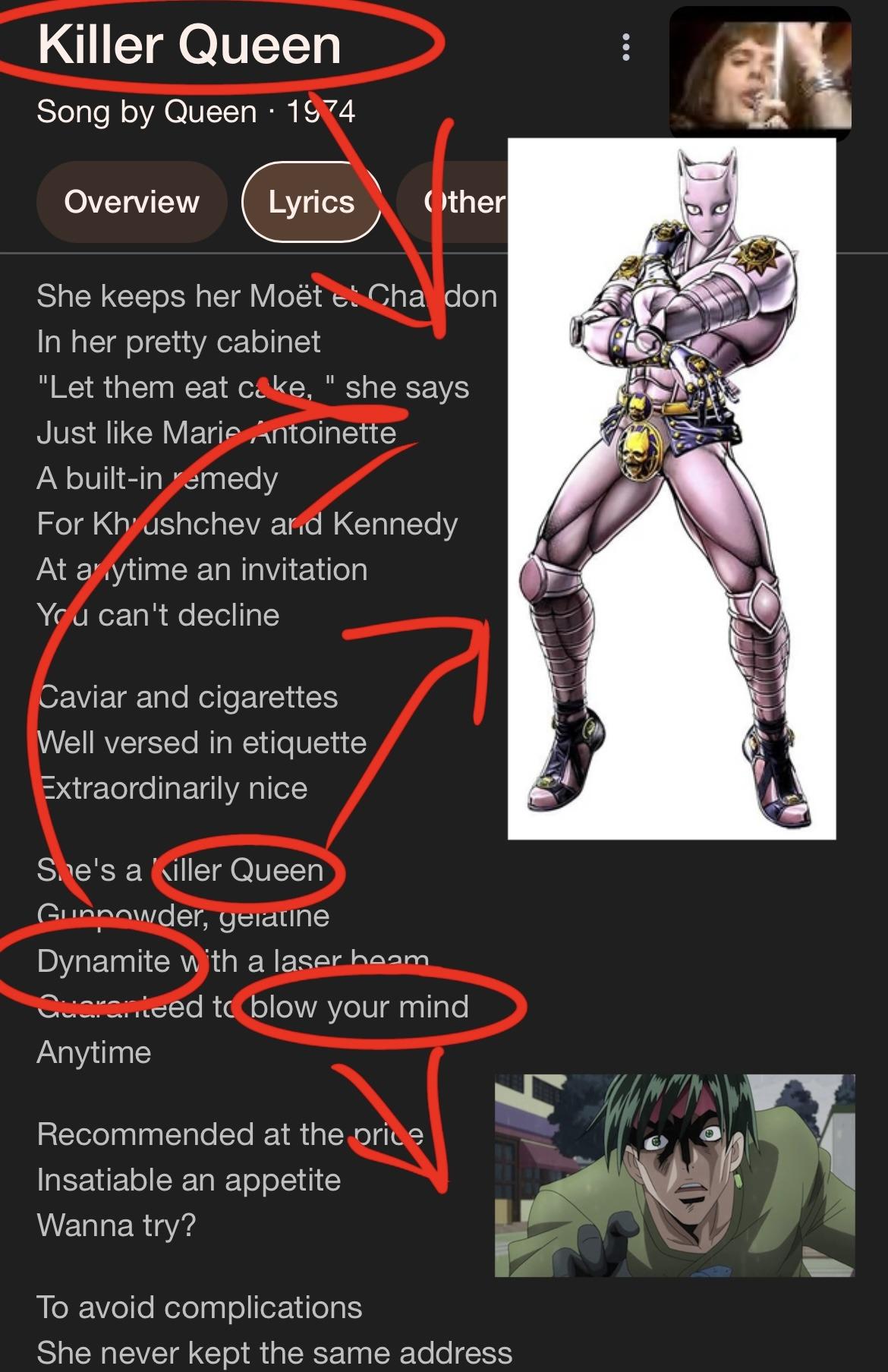This screenshot has height=1372, width=888.
Task: Switch to the Overview tab
Action: coord(131,202)
